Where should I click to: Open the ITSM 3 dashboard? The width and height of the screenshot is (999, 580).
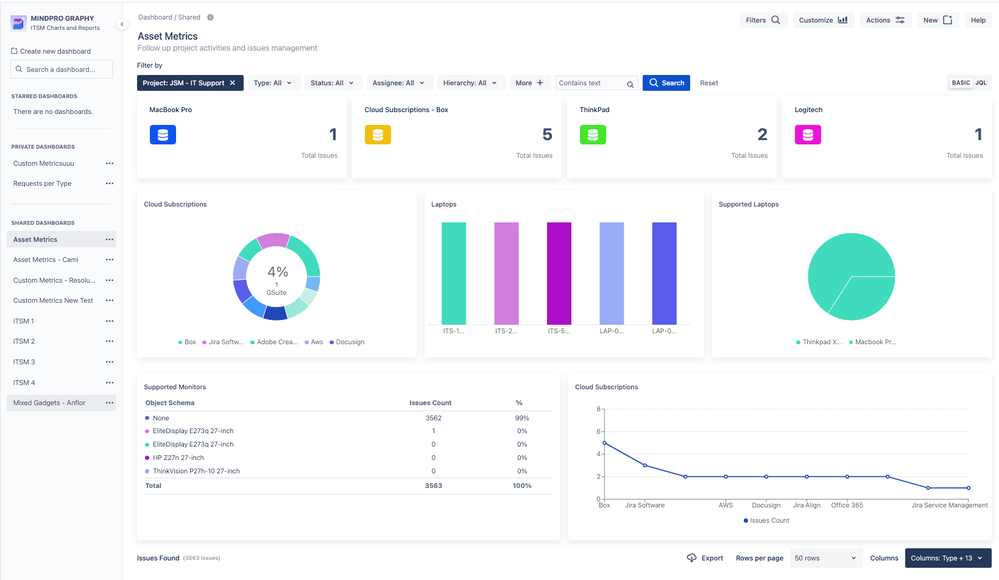(x=24, y=361)
